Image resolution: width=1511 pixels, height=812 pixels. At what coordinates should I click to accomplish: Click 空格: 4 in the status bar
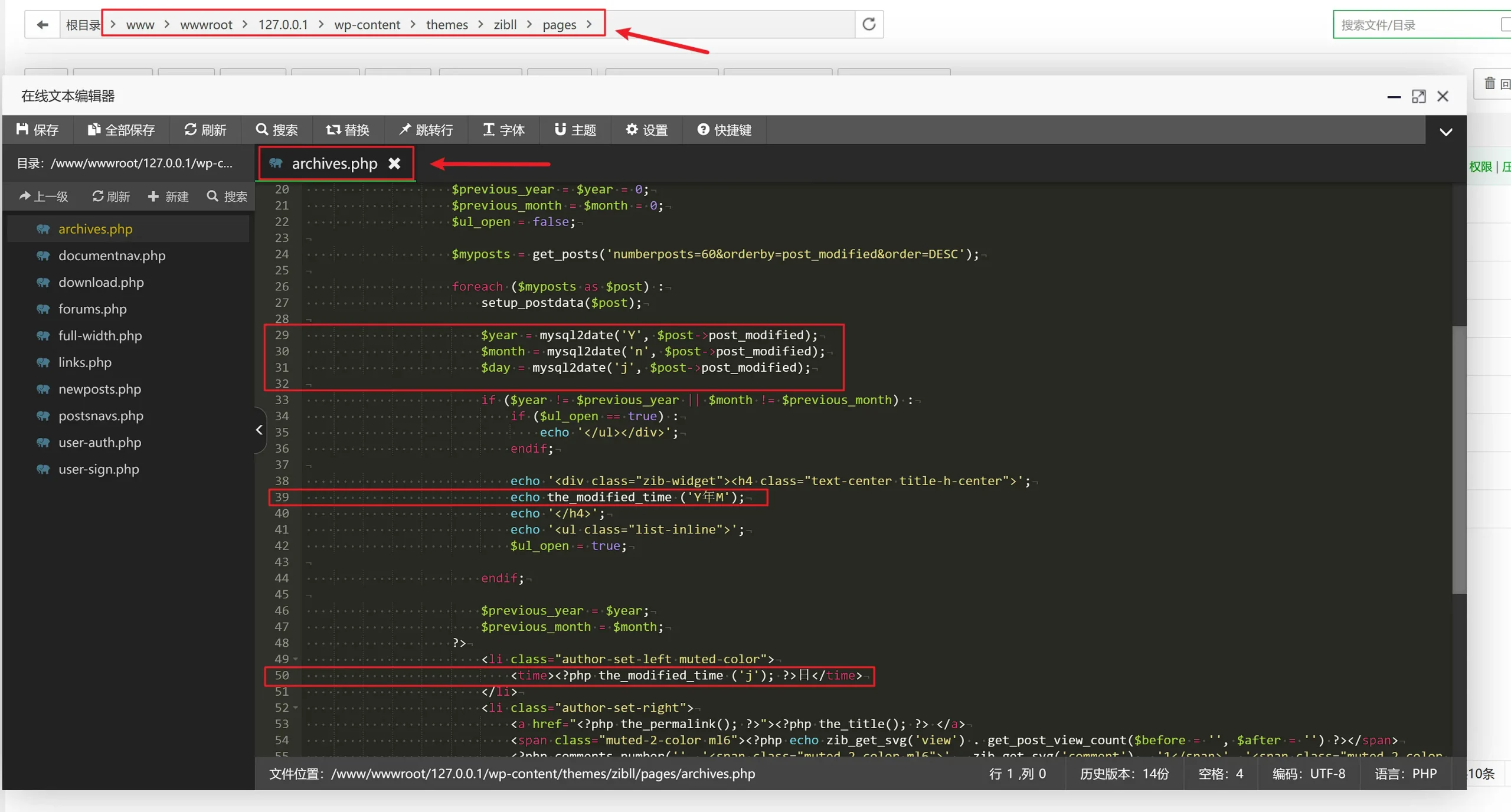click(1221, 774)
